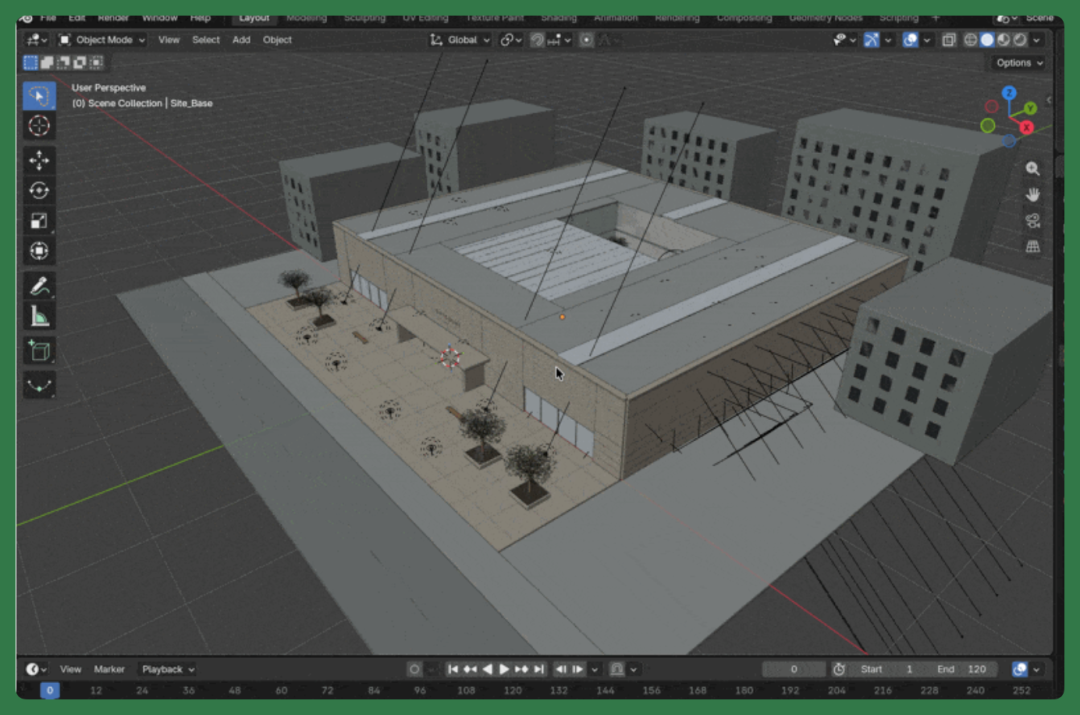This screenshot has height=715, width=1080.
Task: Open the Object Mode dropdown
Action: (102, 40)
